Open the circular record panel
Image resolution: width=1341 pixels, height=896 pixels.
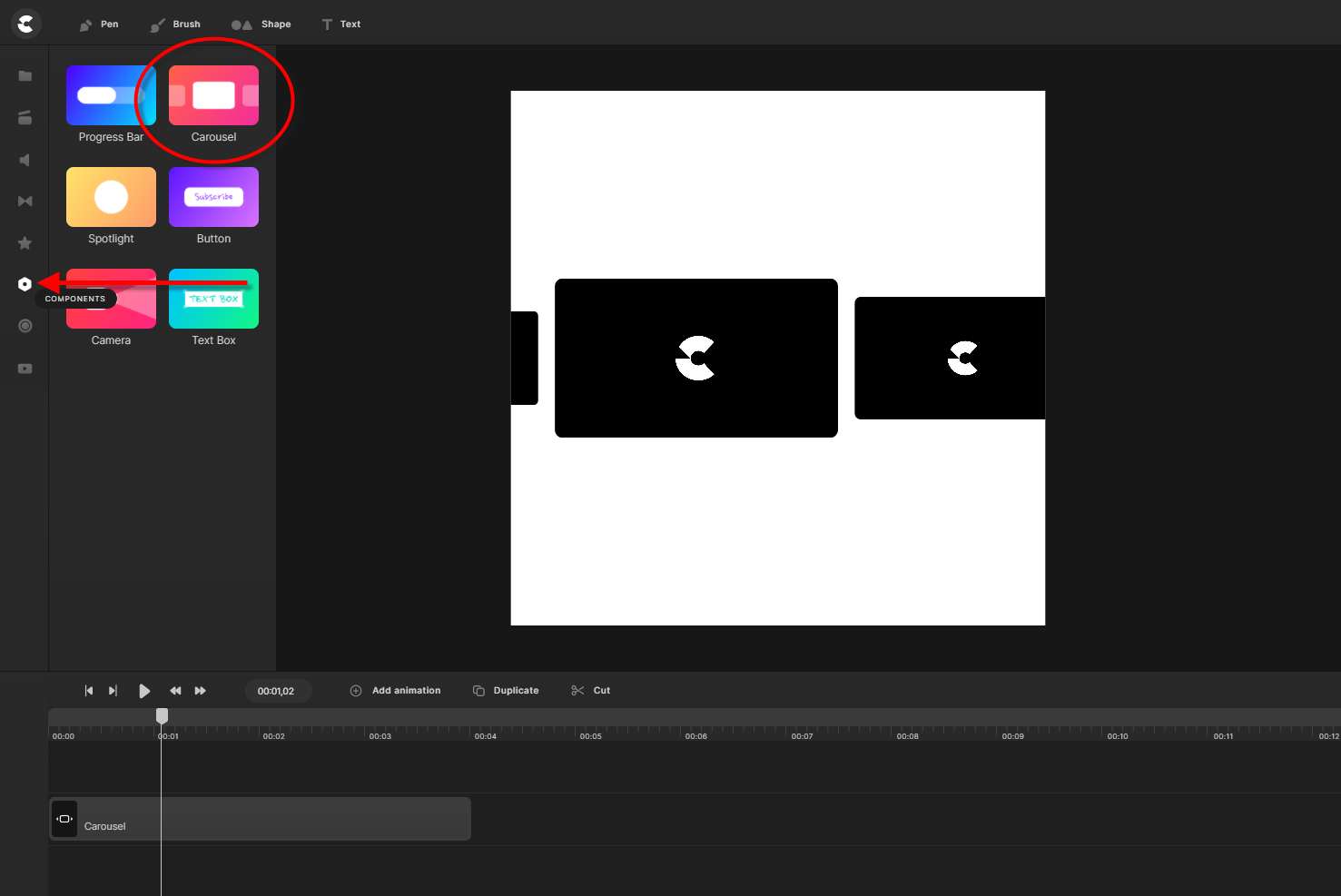click(x=25, y=326)
